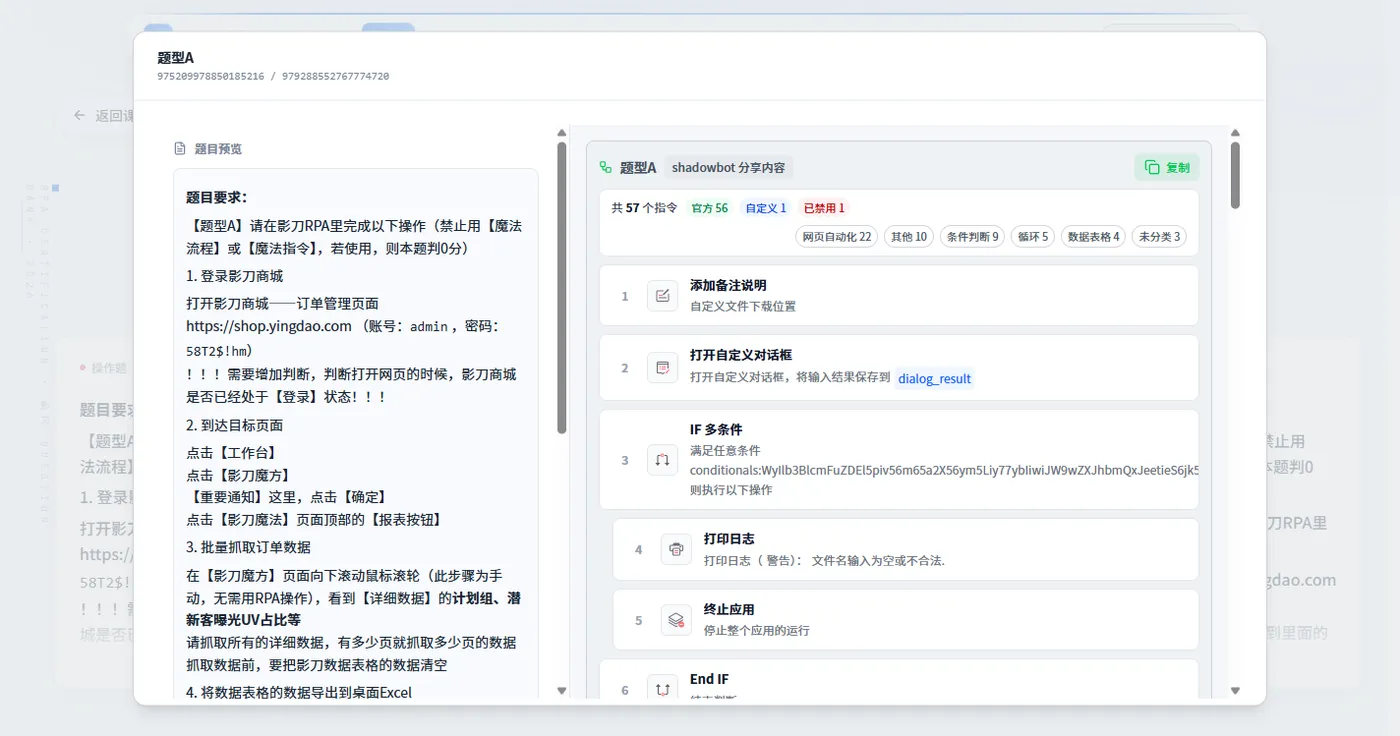Click the right panel scroll-down arrow
Image resolution: width=1400 pixels, height=736 pixels.
click(x=1235, y=690)
